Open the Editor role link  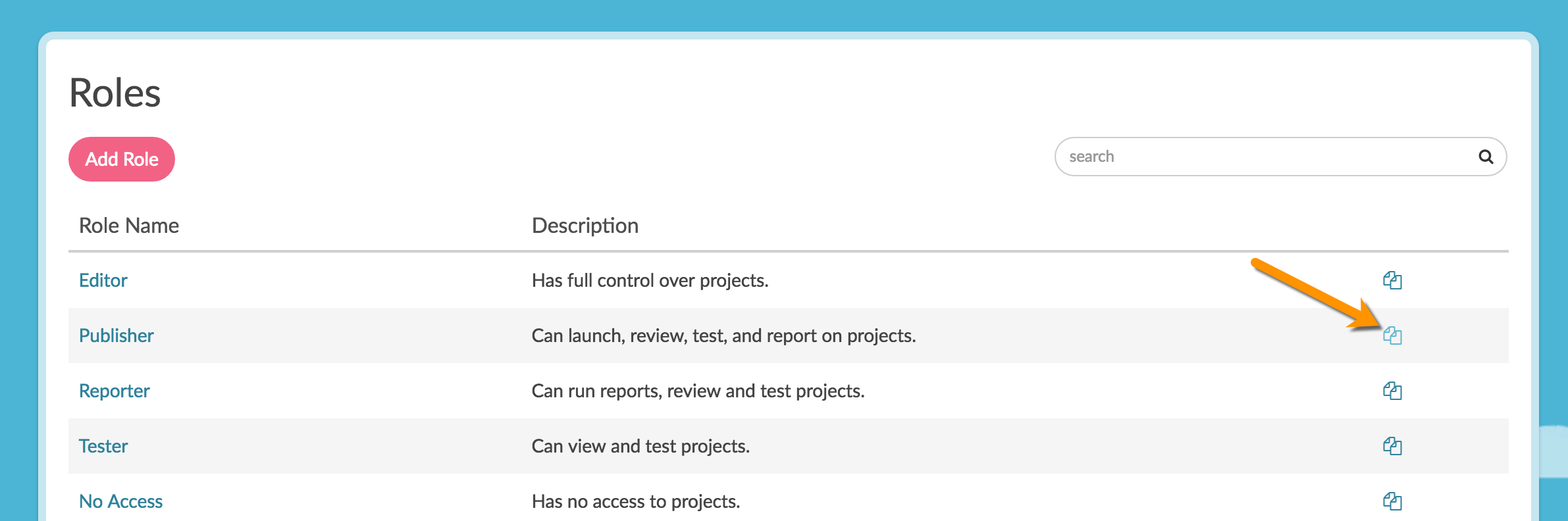pos(103,280)
